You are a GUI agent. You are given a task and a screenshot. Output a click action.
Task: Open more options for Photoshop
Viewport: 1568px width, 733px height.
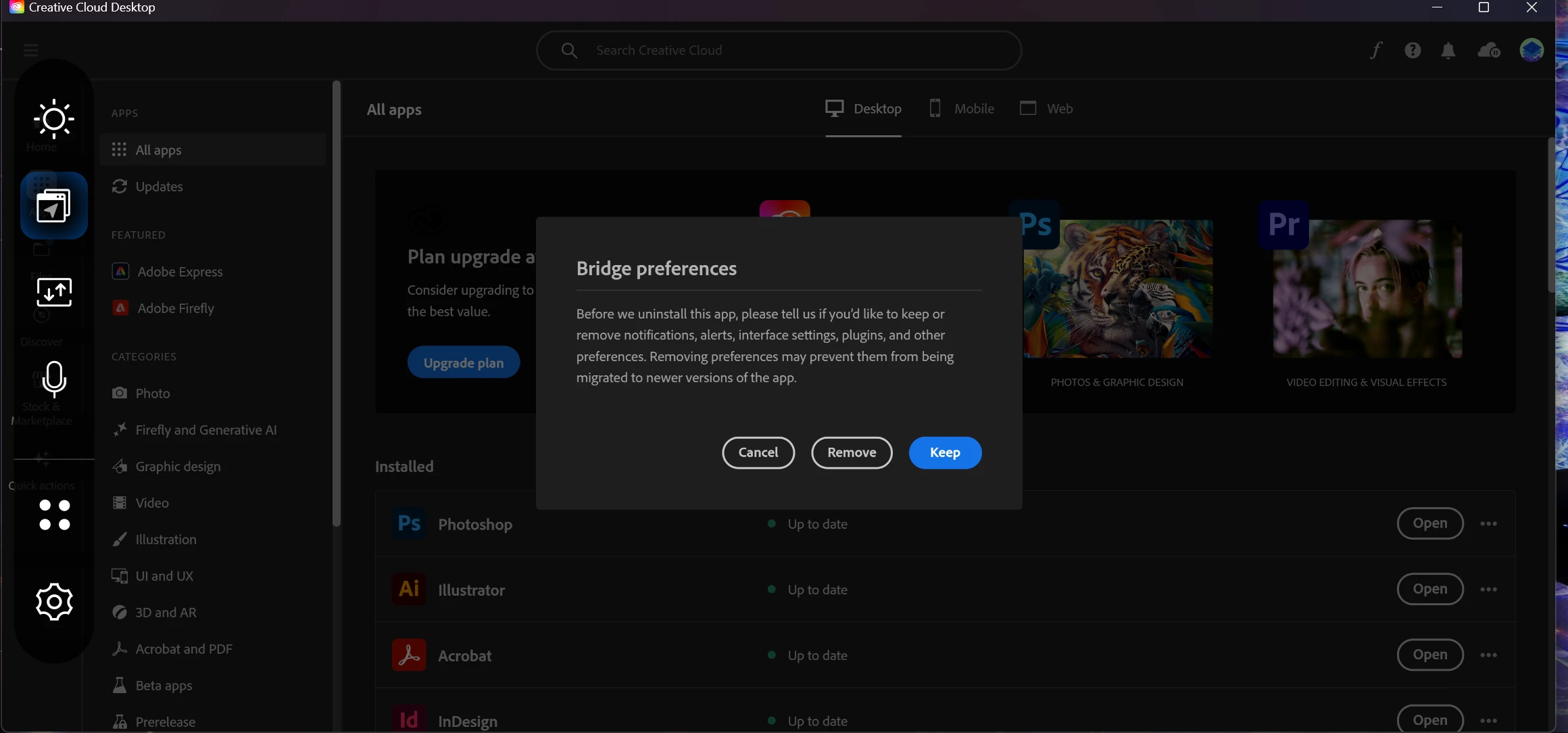coord(1488,524)
